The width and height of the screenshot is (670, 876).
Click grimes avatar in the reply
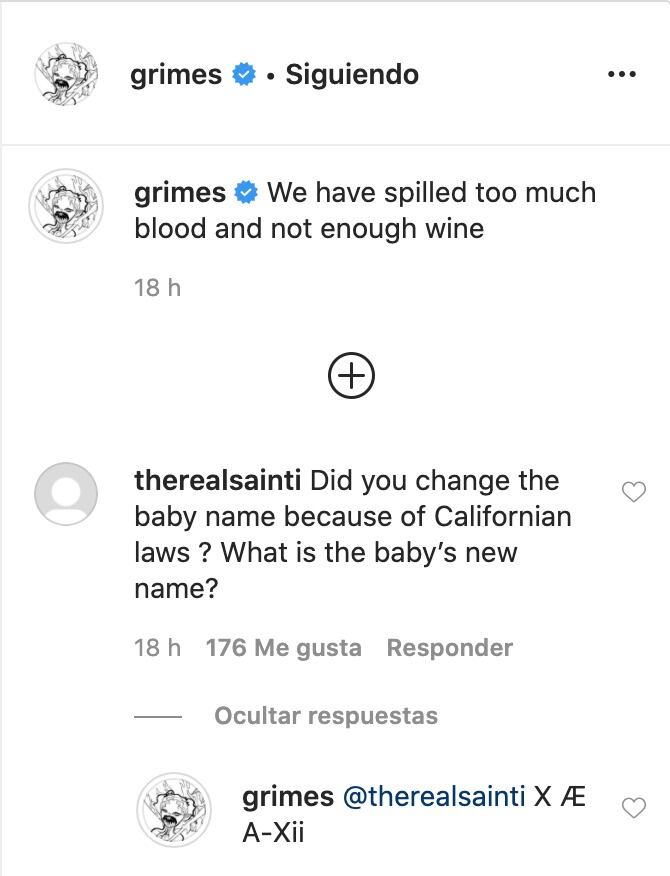(x=174, y=809)
